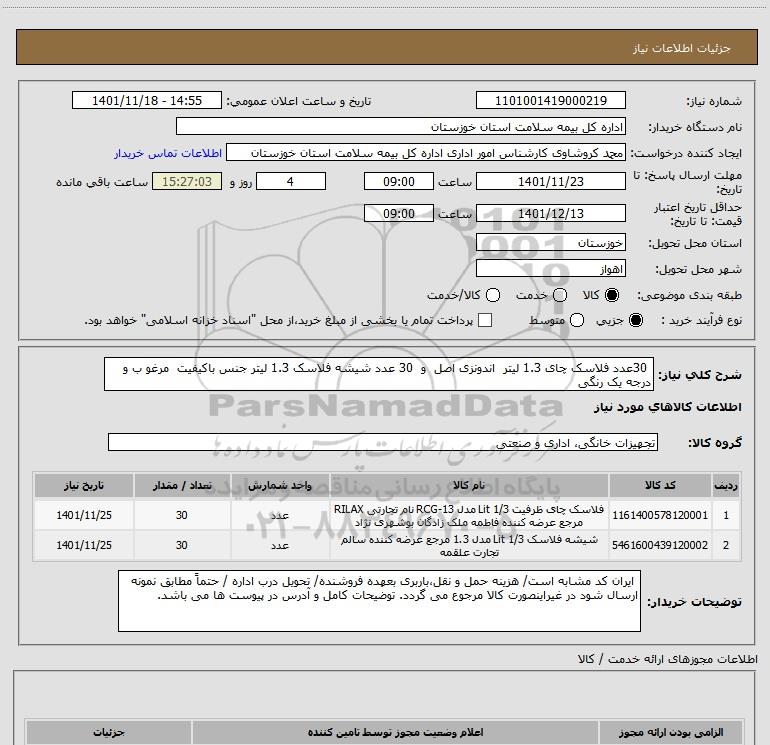The image size is (770, 745).
Task: Click the گروه کالا field
Action: [383, 442]
